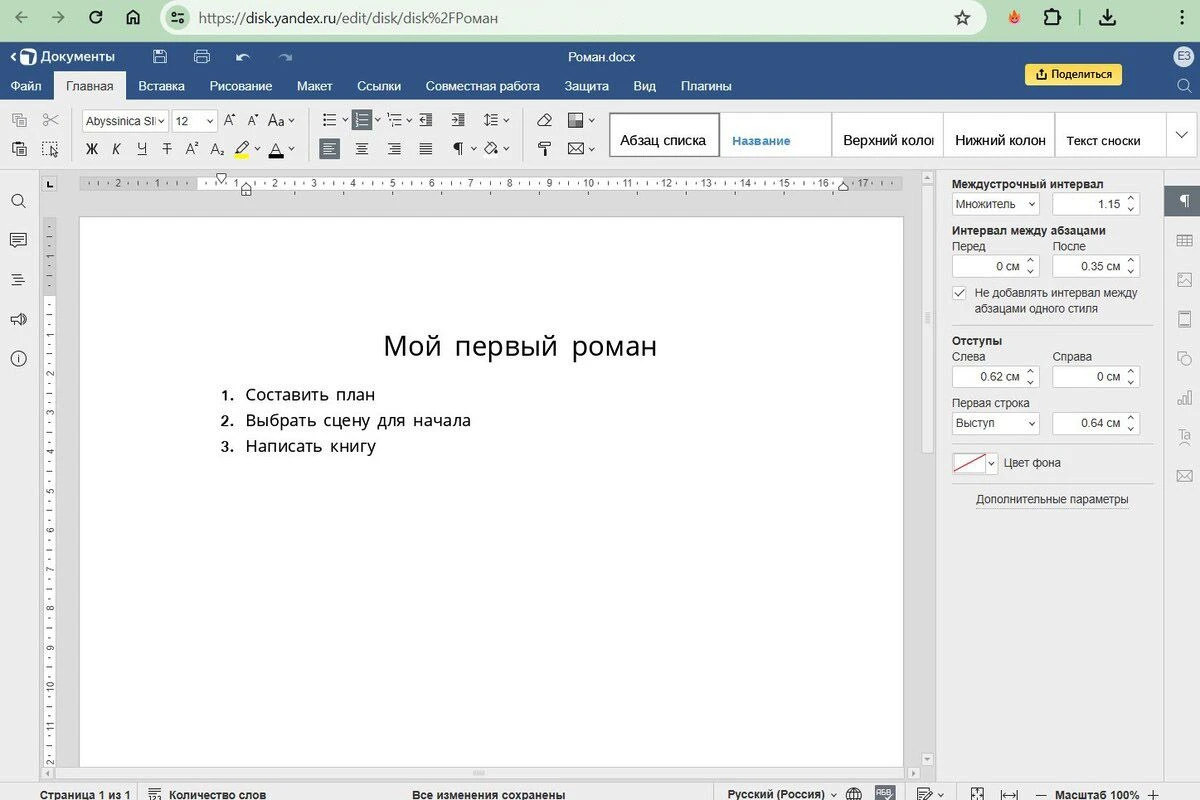Click the Clear style eraser icon
Image resolution: width=1200 pixels, height=800 pixels.
click(544, 120)
